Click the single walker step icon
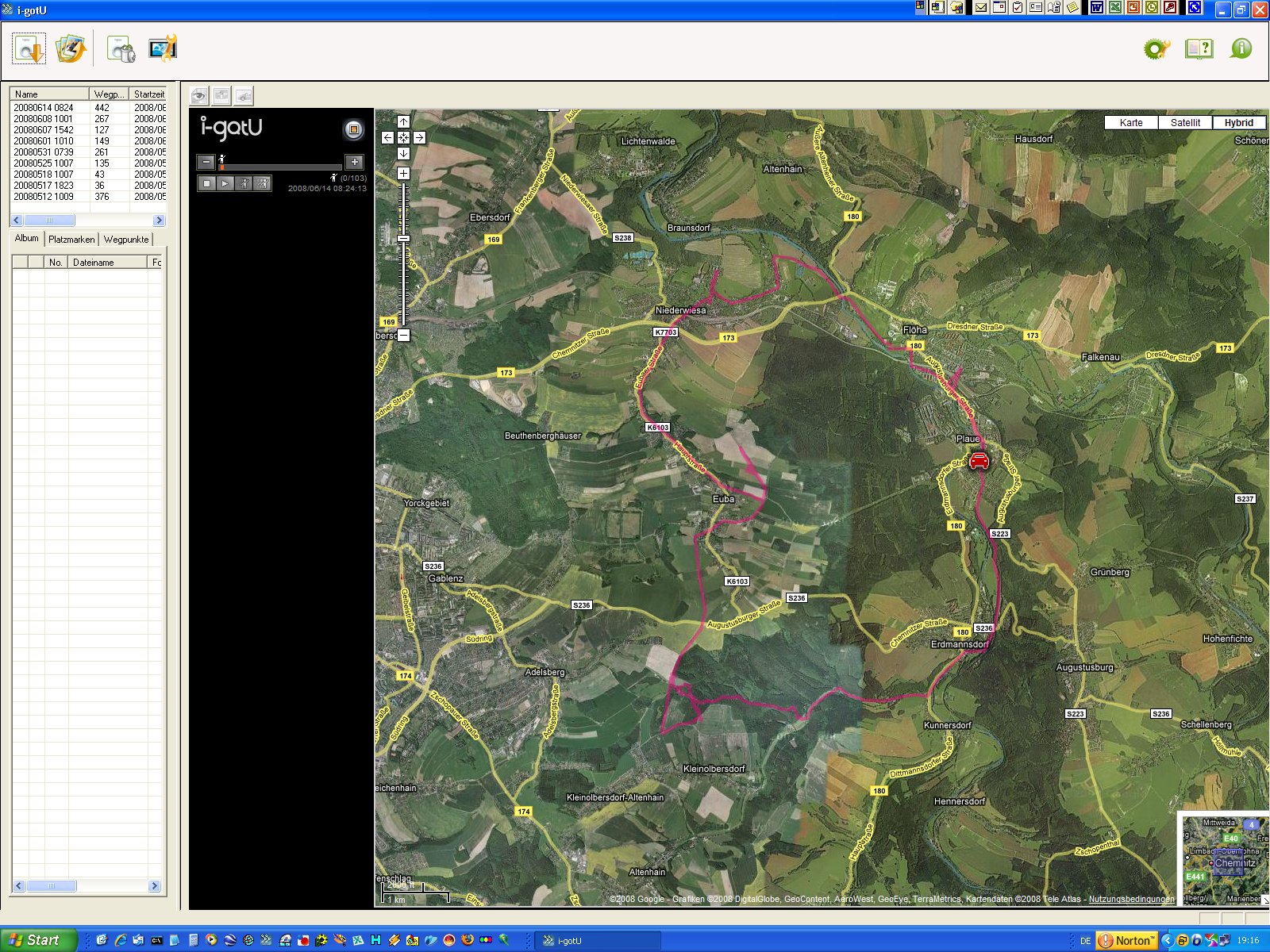 [x=244, y=183]
